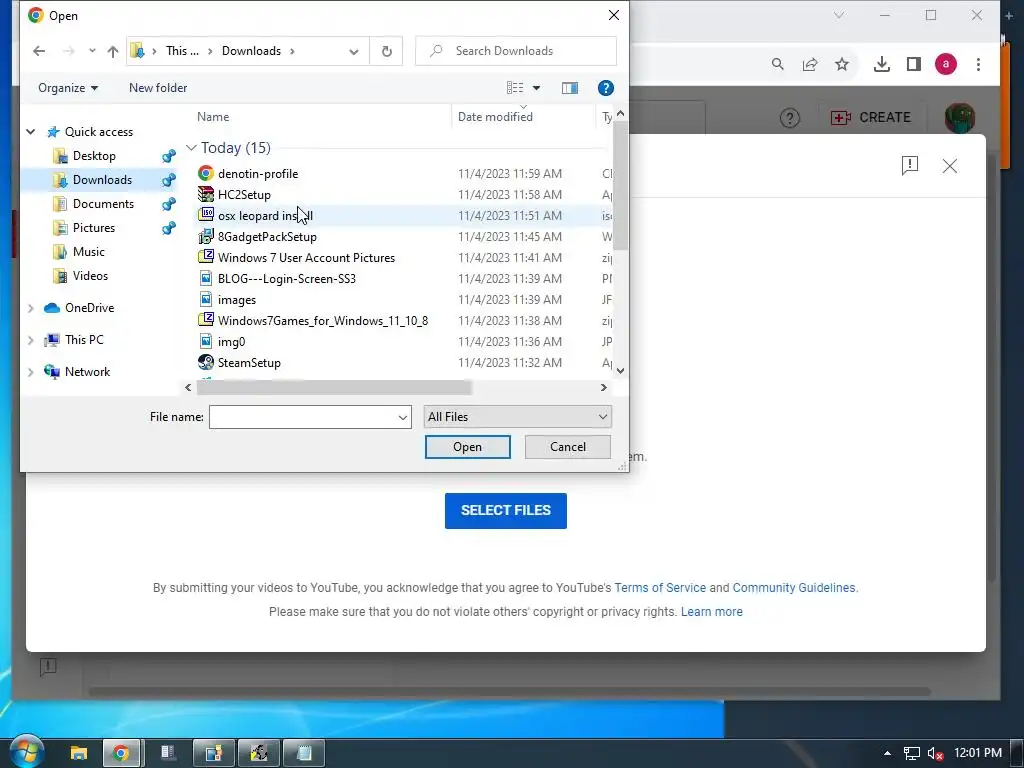Open the Learn more link

coord(711,612)
